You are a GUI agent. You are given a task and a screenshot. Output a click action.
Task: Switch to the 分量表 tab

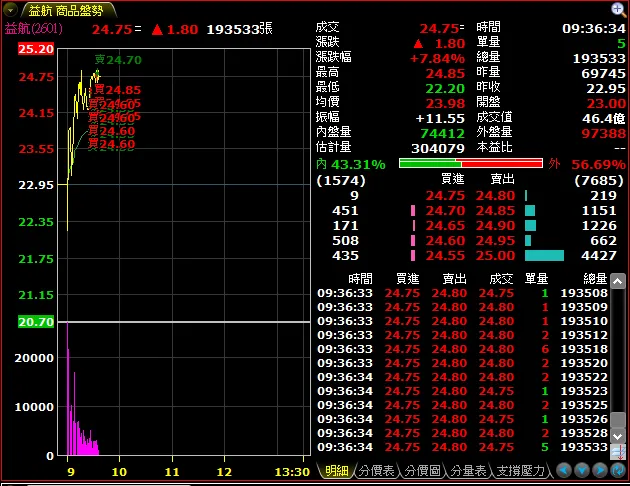pos(468,471)
